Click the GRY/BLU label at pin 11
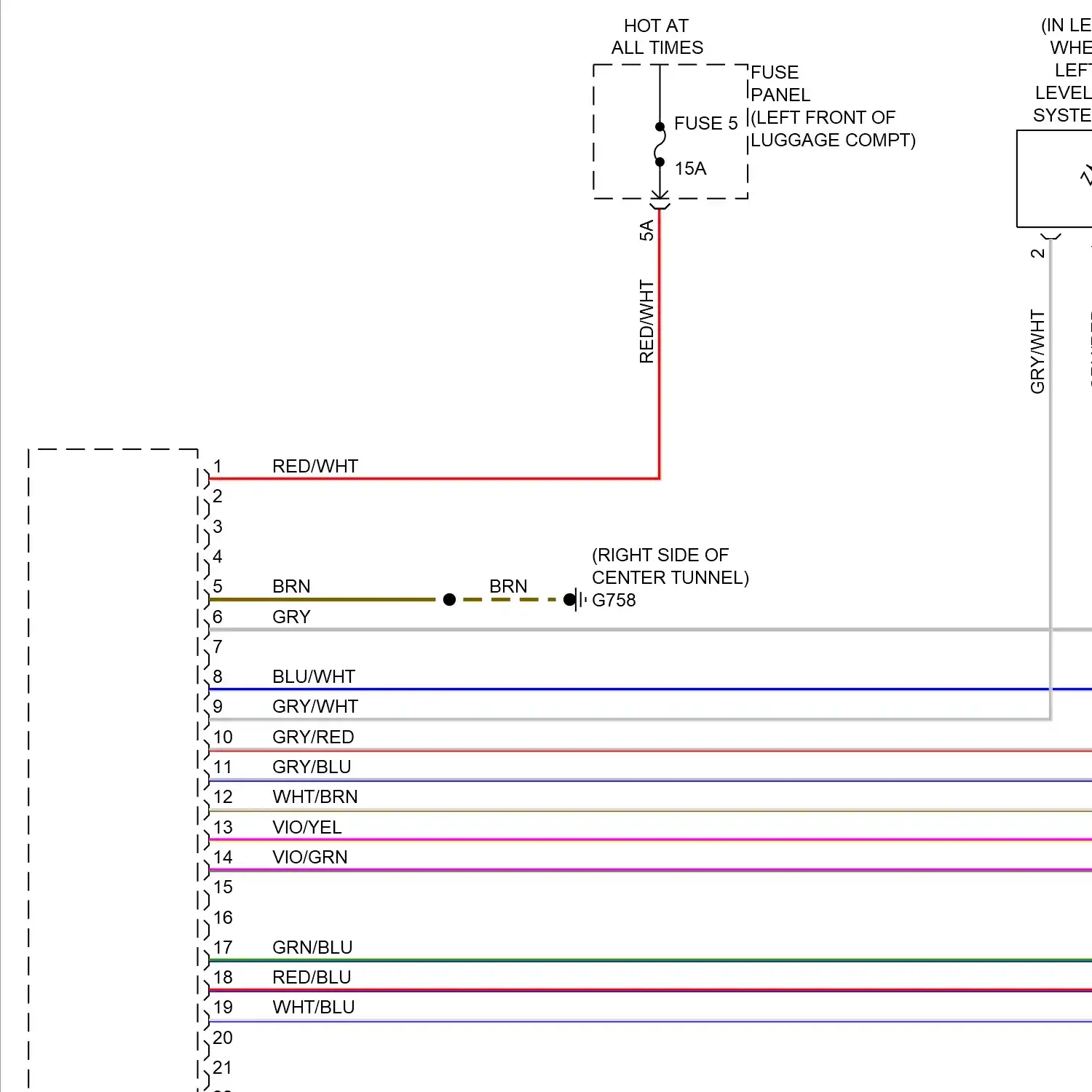The height and width of the screenshot is (1092, 1092). [312, 767]
